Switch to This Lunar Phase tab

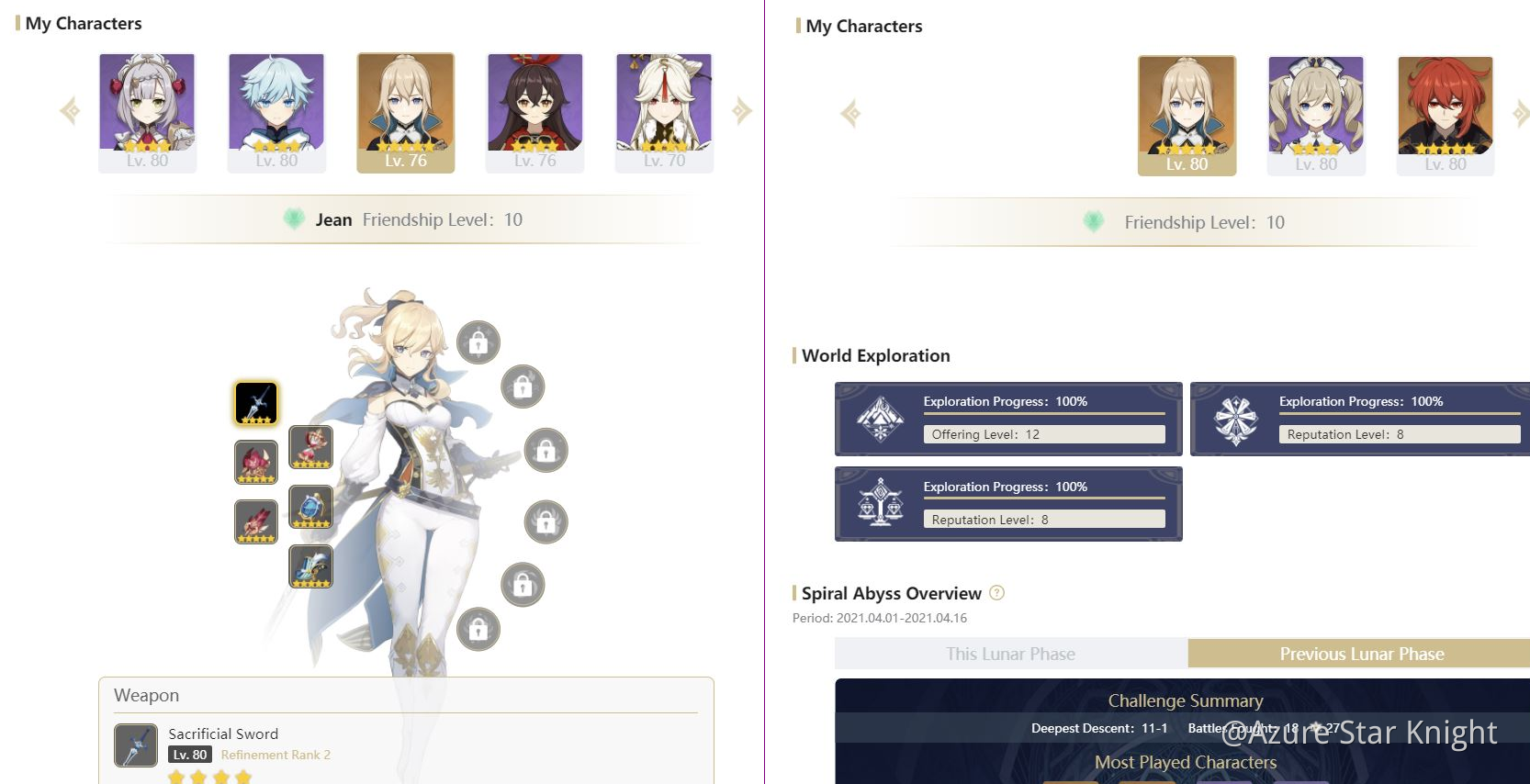click(x=1011, y=654)
